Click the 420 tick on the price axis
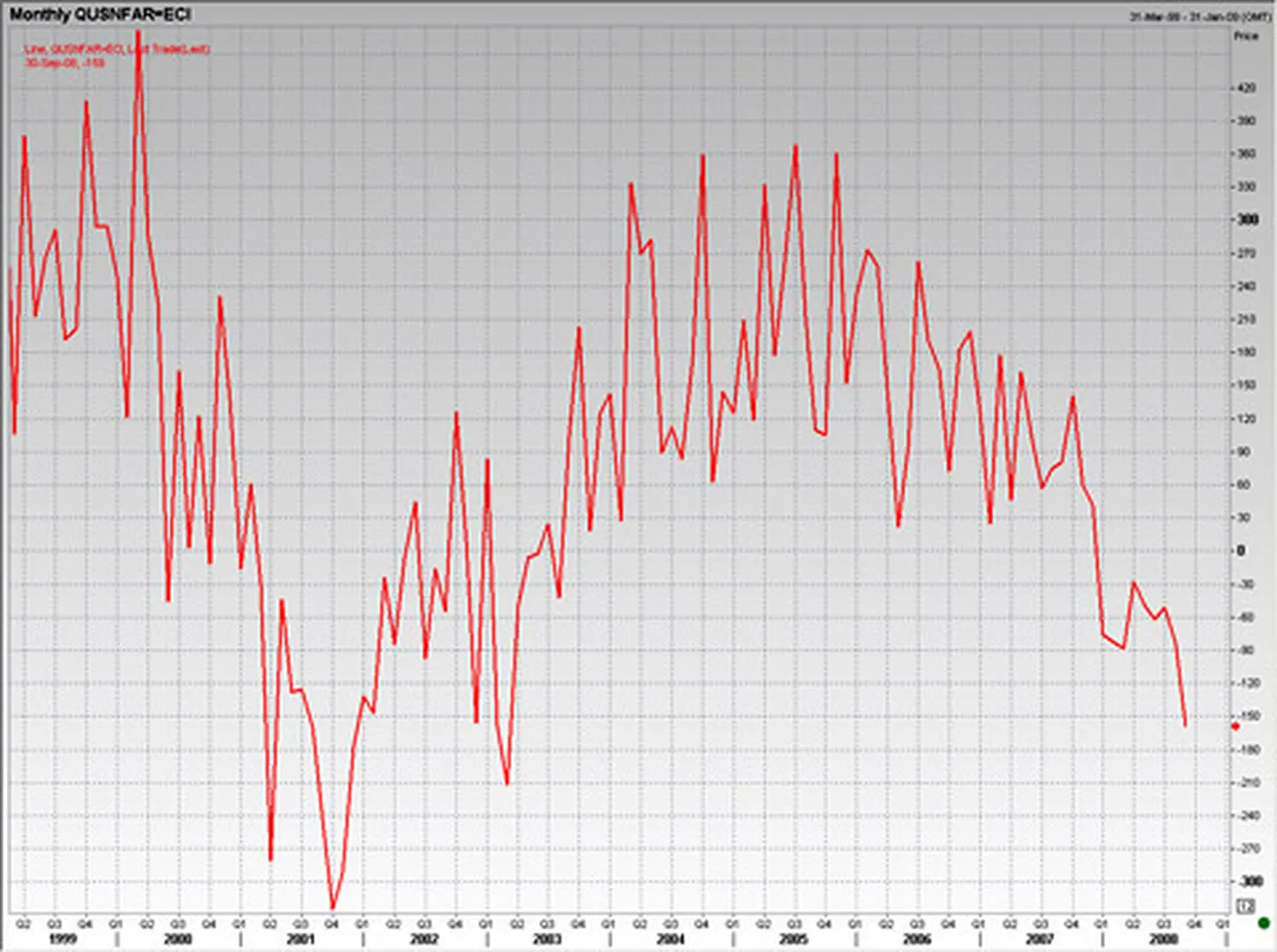 coord(1247,88)
